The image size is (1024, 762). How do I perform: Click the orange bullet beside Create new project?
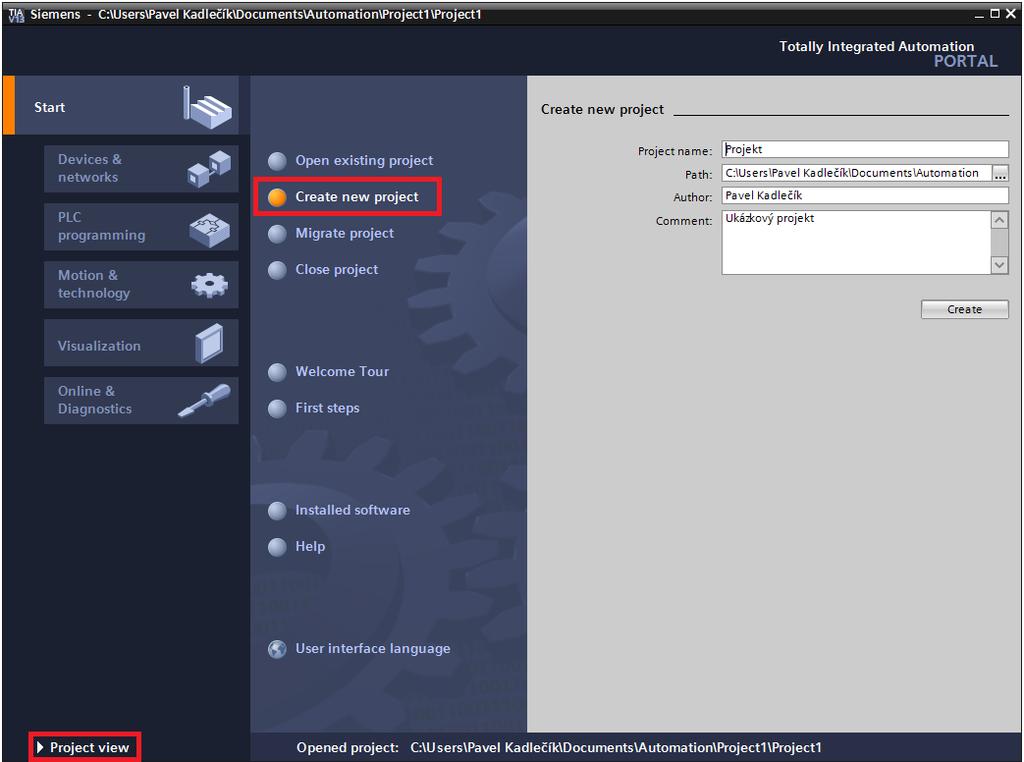coord(278,197)
